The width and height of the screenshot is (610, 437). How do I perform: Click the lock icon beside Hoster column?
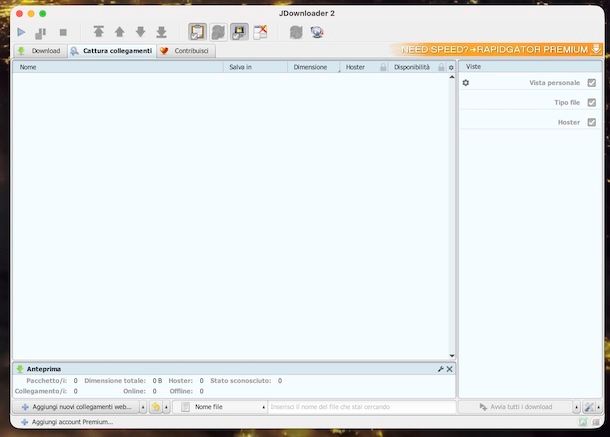click(383, 67)
